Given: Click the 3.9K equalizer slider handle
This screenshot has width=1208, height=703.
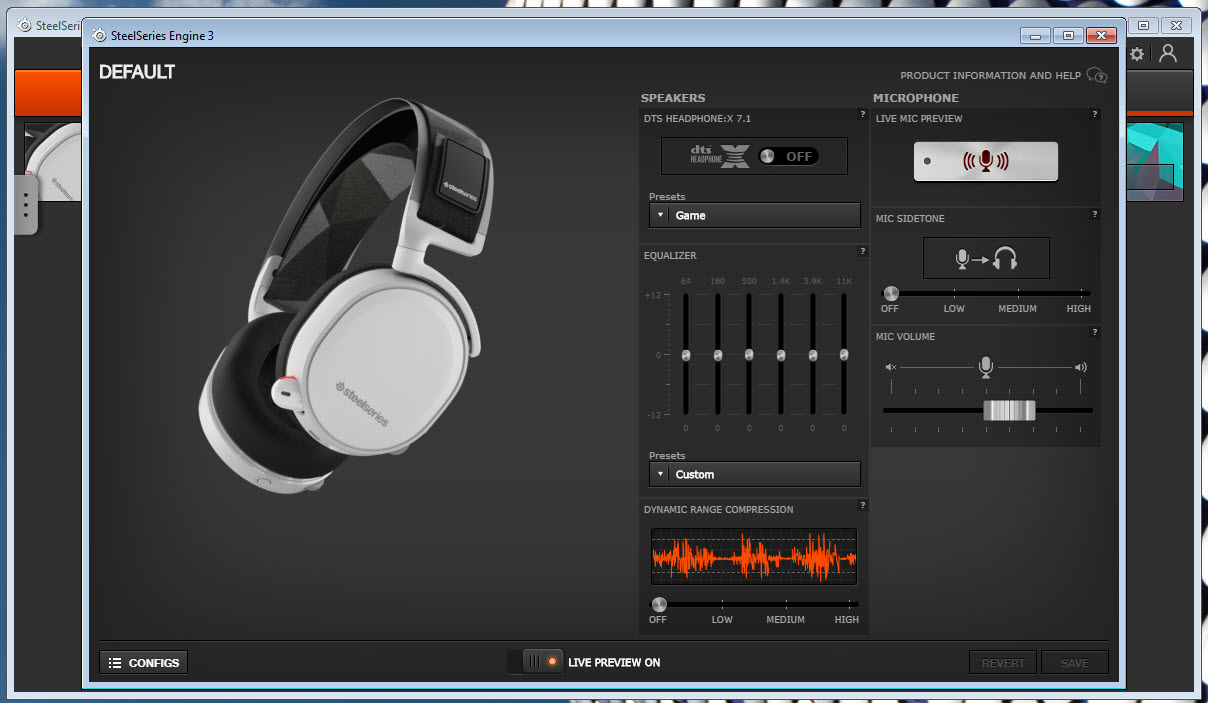Looking at the screenshot, I should (x=812, y=355).
